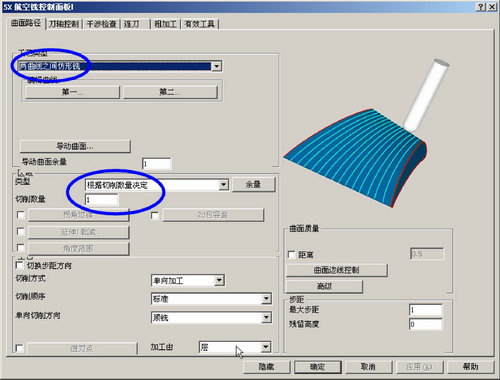Click the 导动曲面 button
This screenshot has height=380, width=500.
pos(75,146)
